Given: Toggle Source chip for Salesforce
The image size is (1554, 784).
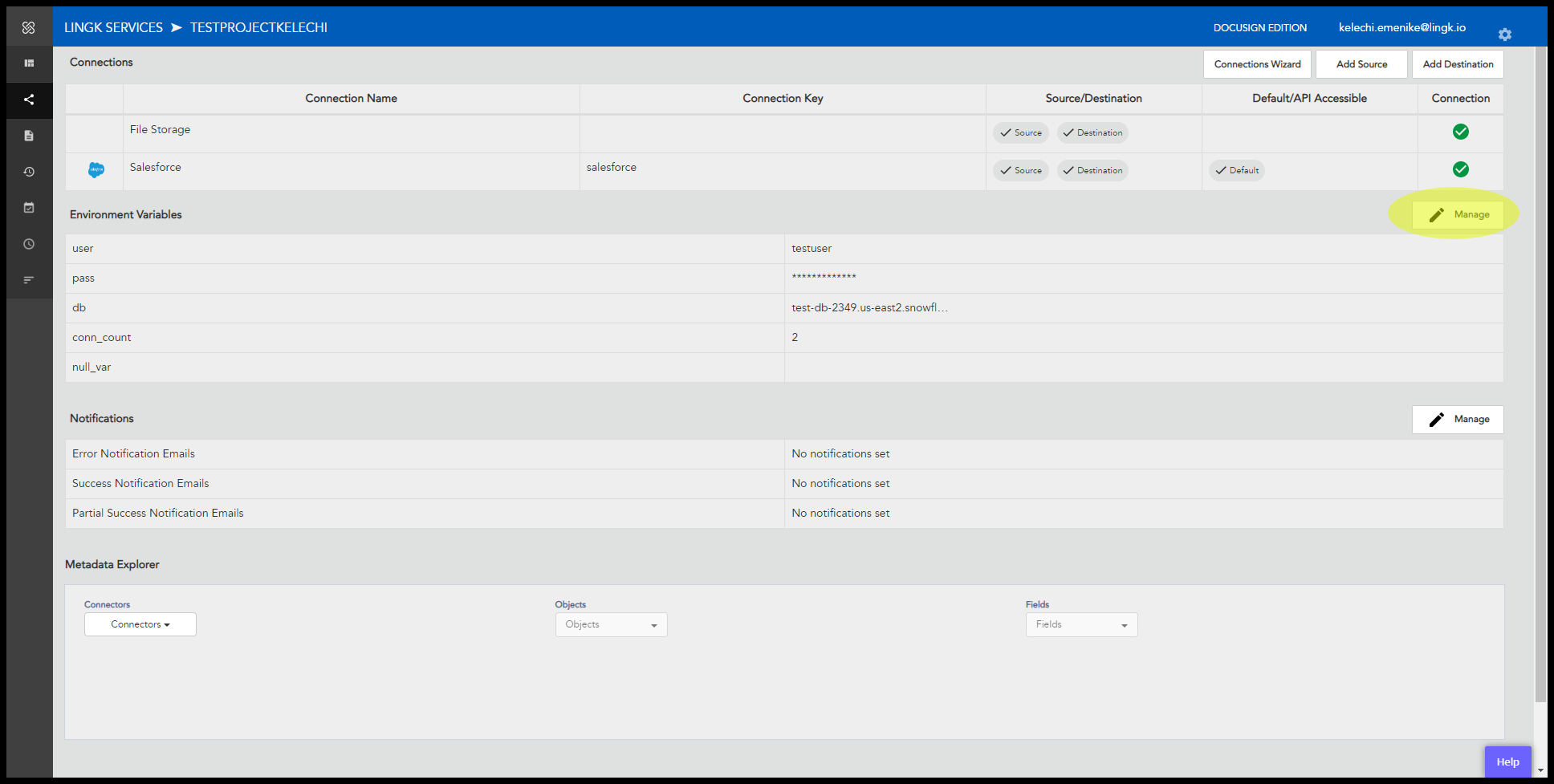Looking at the screenshot, I should click(x=1021, y=170).
